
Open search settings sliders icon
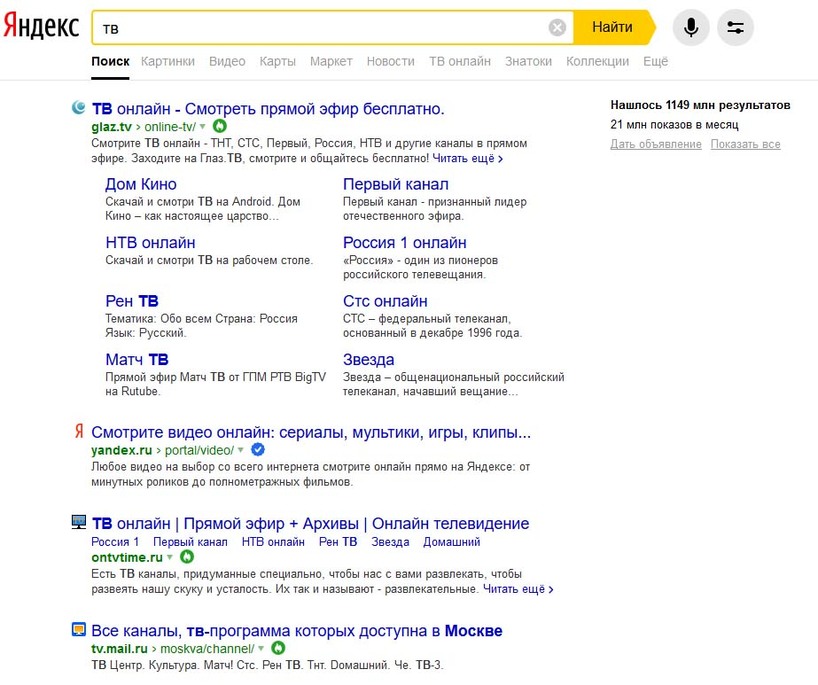735,27
